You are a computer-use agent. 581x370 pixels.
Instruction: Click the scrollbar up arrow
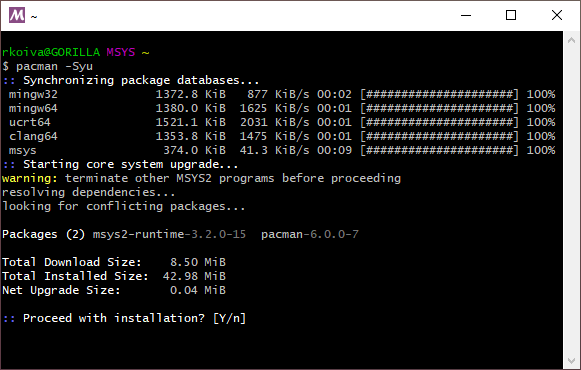(571, 40)
